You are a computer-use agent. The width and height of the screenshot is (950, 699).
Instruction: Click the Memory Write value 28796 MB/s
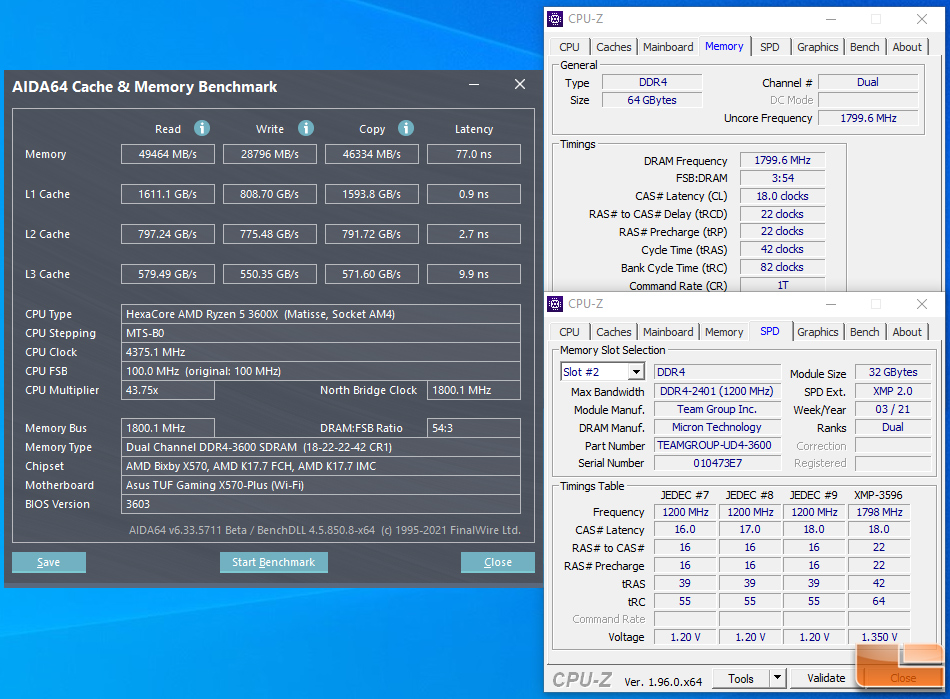point(270,154)
